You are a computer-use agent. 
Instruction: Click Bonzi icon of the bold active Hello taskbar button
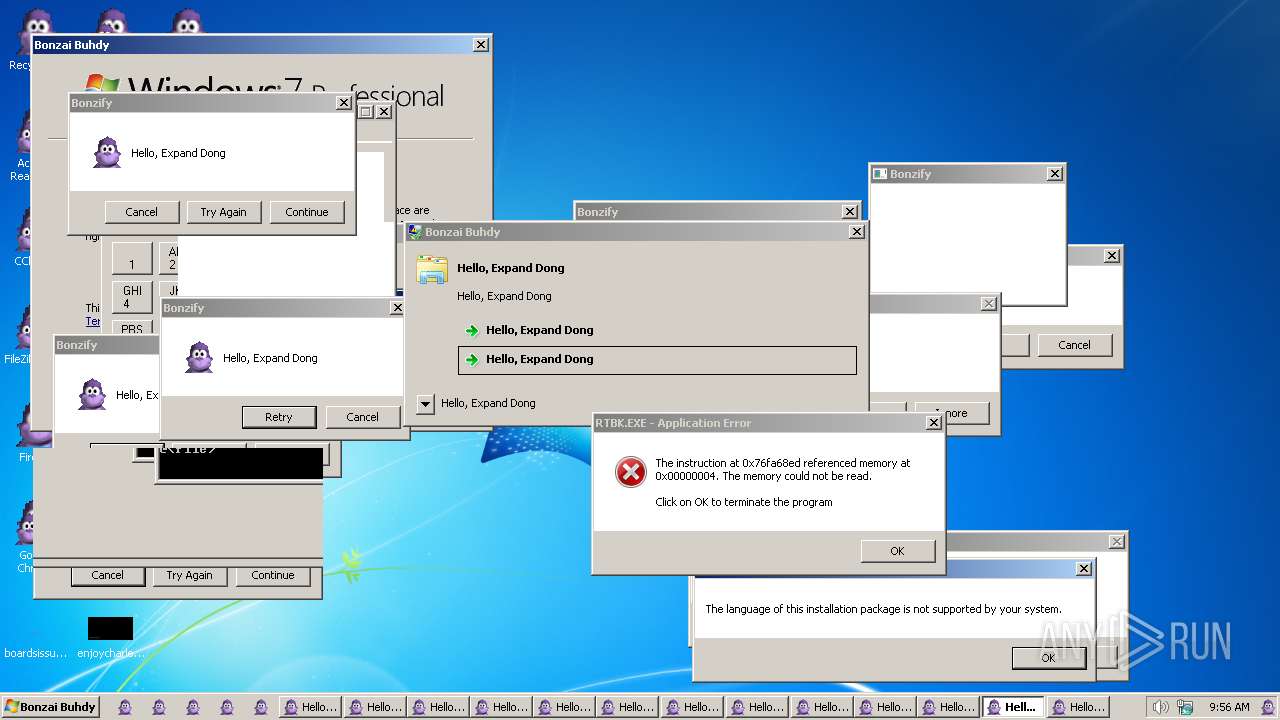pyautogui.click(x=995, y=707)
